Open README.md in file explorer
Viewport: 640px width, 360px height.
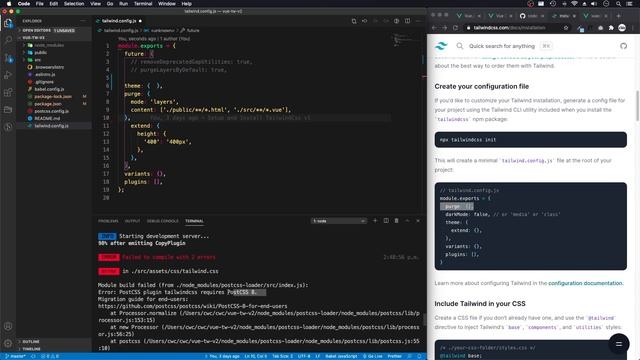pos(47,118)
